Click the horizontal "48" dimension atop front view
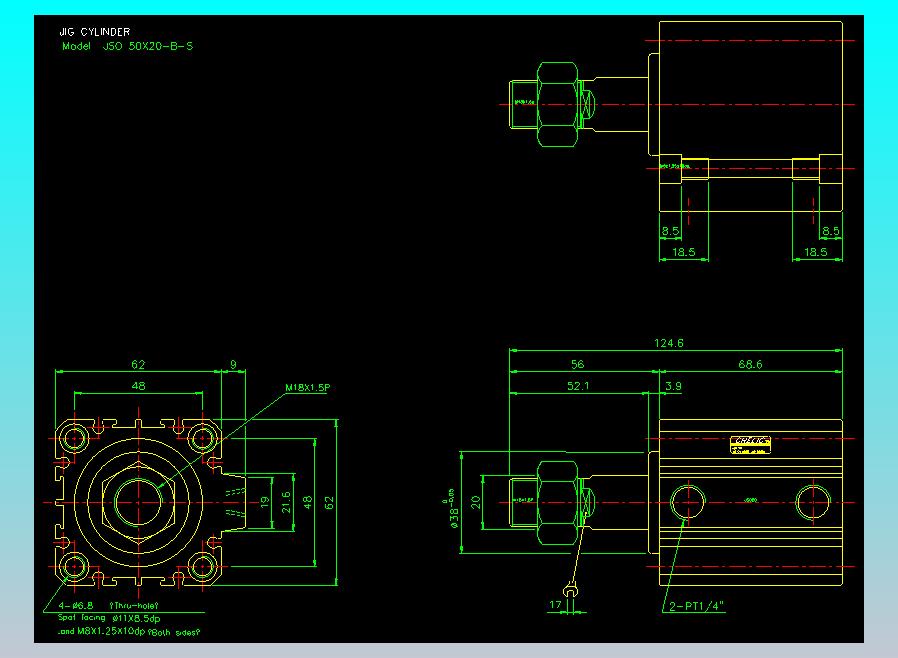The width and height of the screenshot is (898, 658). 138,386
